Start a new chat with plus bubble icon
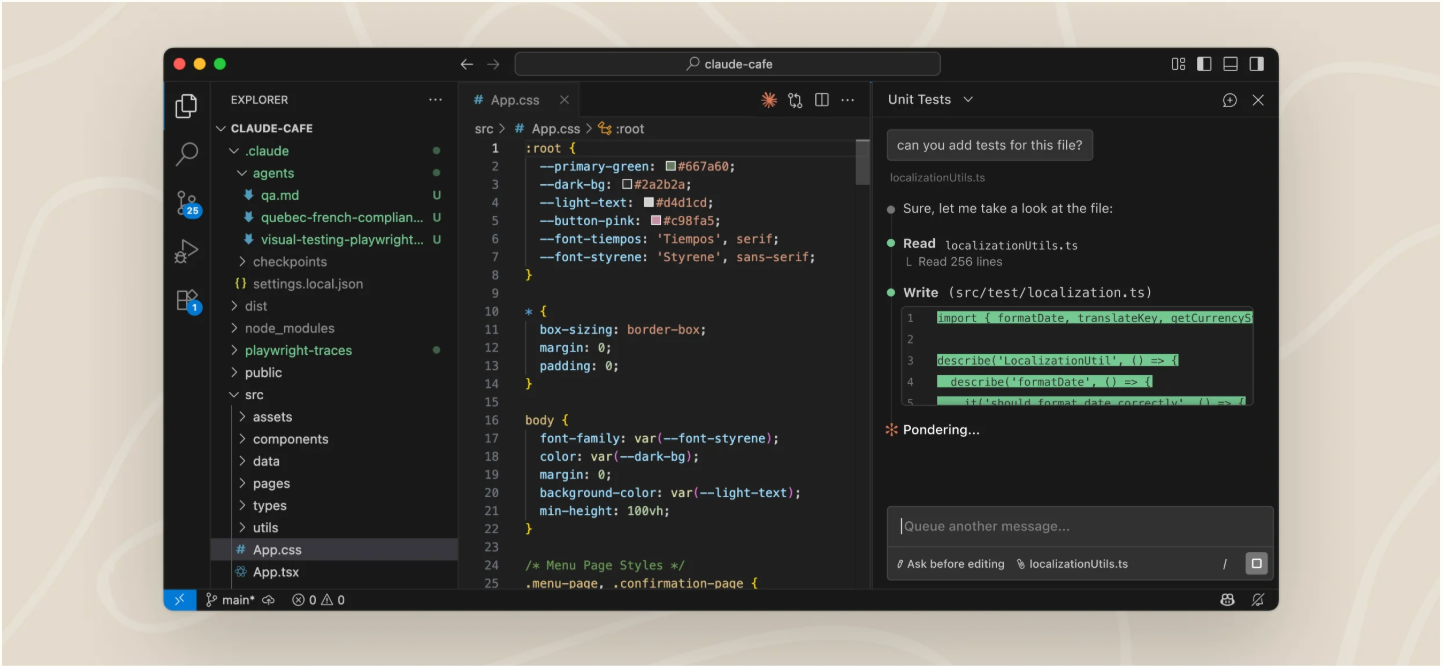 click(1230, 100)
